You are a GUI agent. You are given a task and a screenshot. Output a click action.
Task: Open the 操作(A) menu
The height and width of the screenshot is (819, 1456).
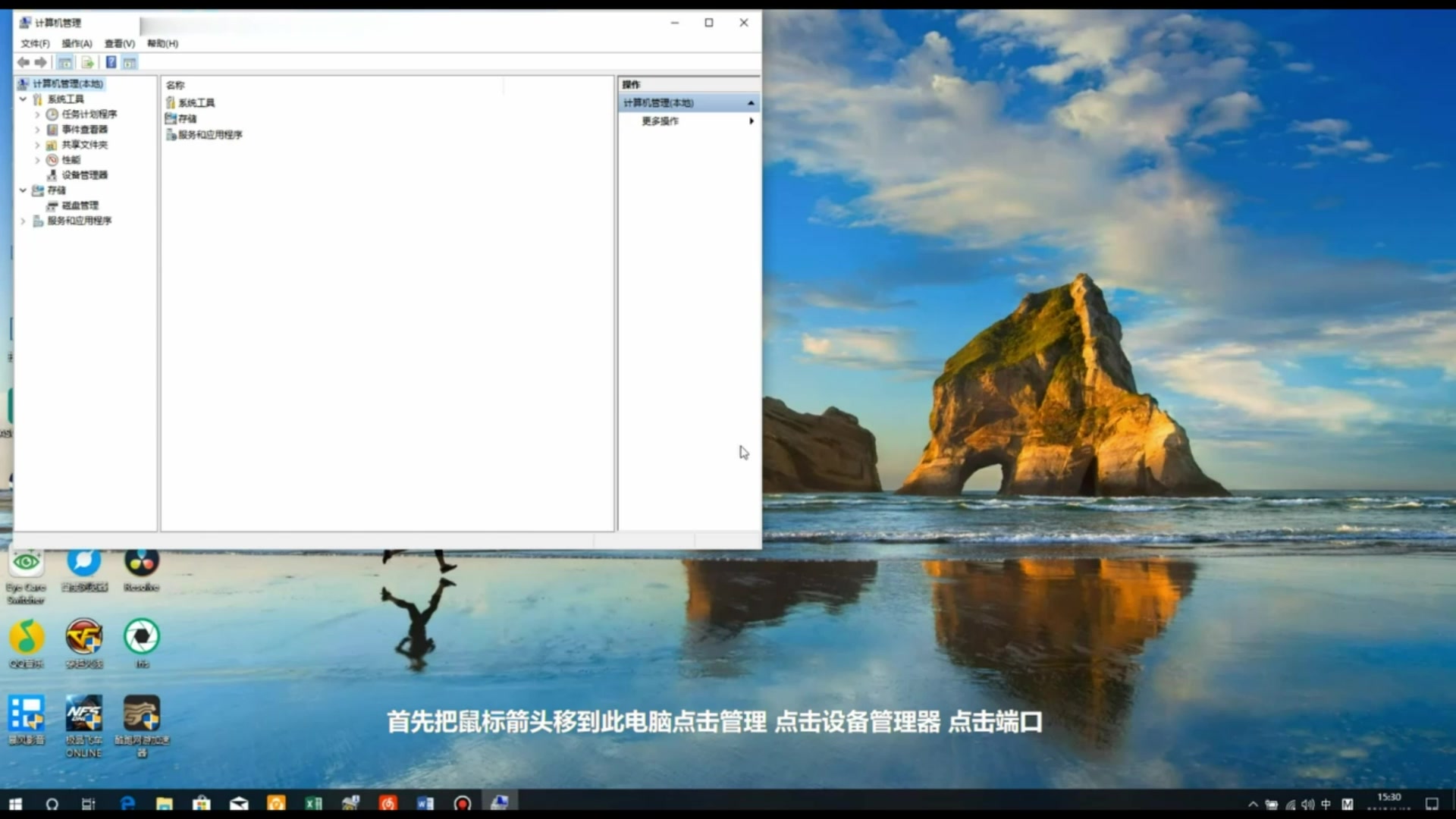coord(76,44)
